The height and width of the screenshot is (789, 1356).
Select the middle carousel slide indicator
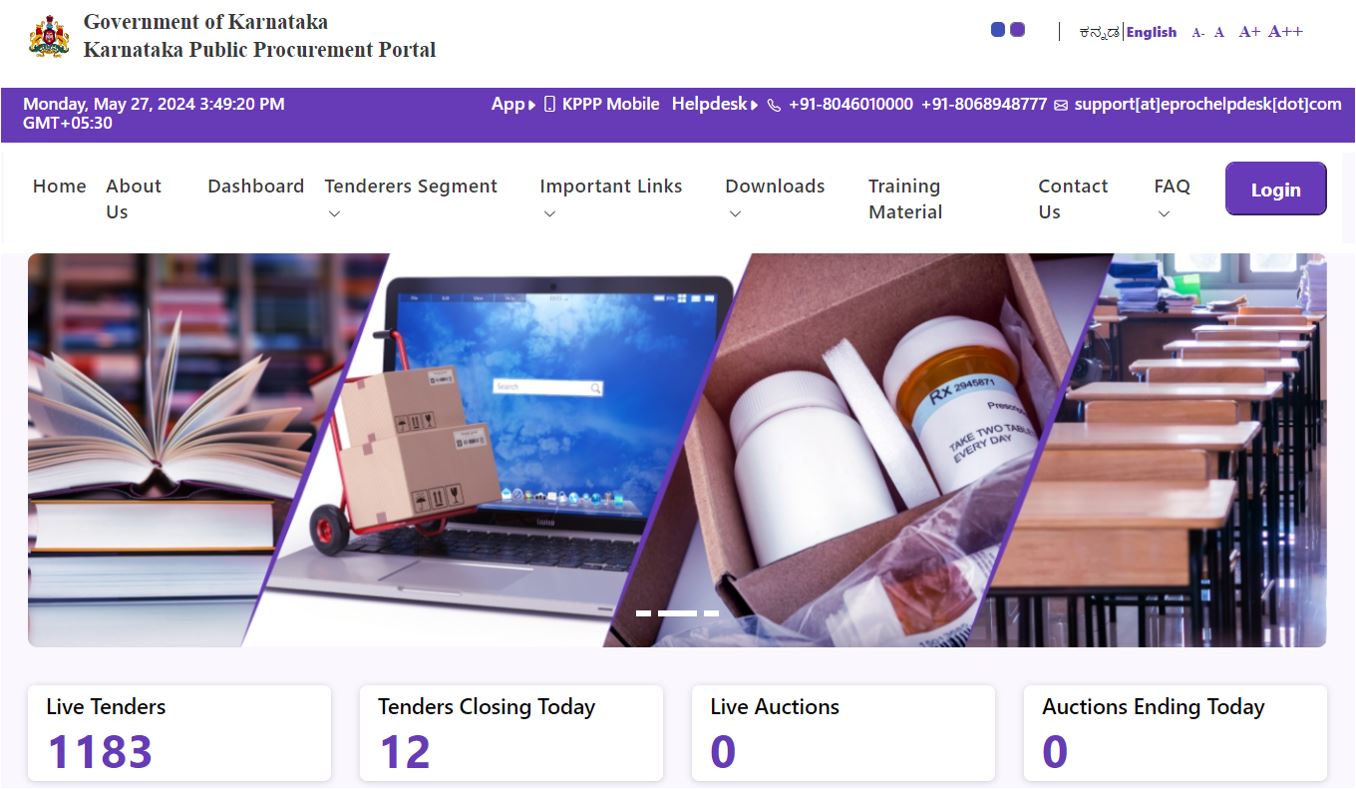677,613
